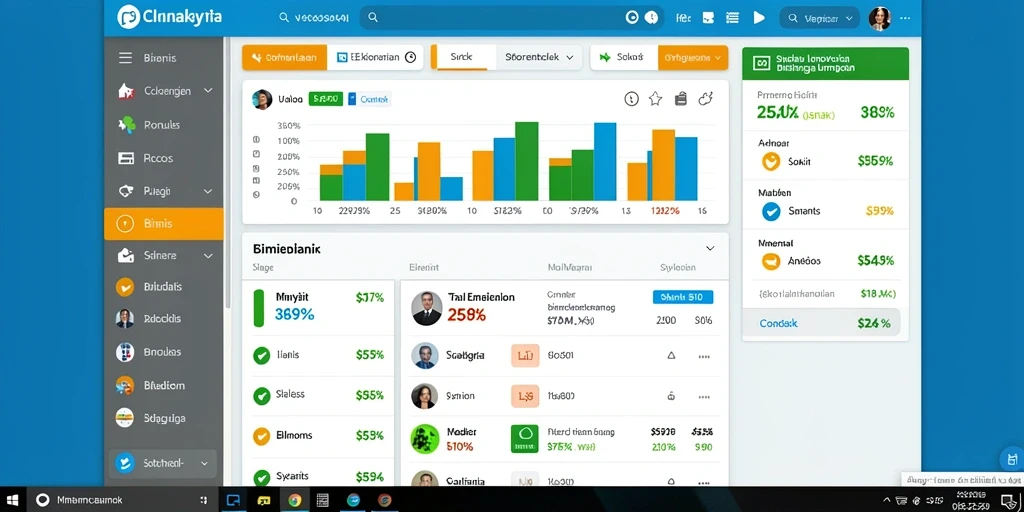Image resolution: width=1024 pixels, height=512 pixels.
Task: Open the user avatar in top right
Action: tap(879, 18)
